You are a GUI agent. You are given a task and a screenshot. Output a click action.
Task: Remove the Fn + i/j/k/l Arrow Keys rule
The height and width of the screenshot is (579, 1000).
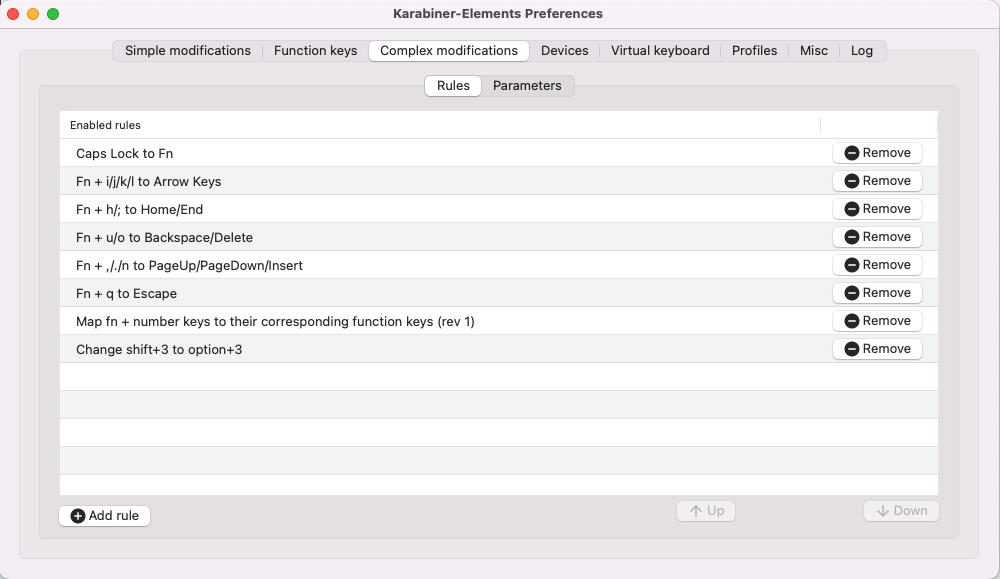[x=877, y=180]
